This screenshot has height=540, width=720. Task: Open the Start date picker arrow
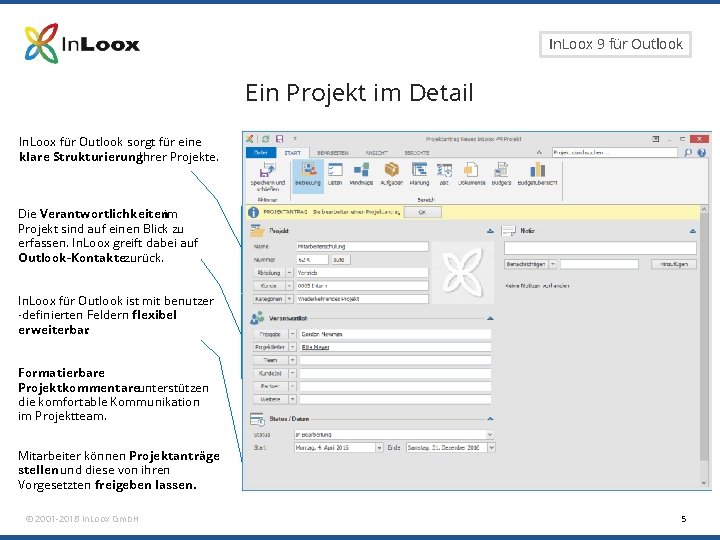point(379,447)
